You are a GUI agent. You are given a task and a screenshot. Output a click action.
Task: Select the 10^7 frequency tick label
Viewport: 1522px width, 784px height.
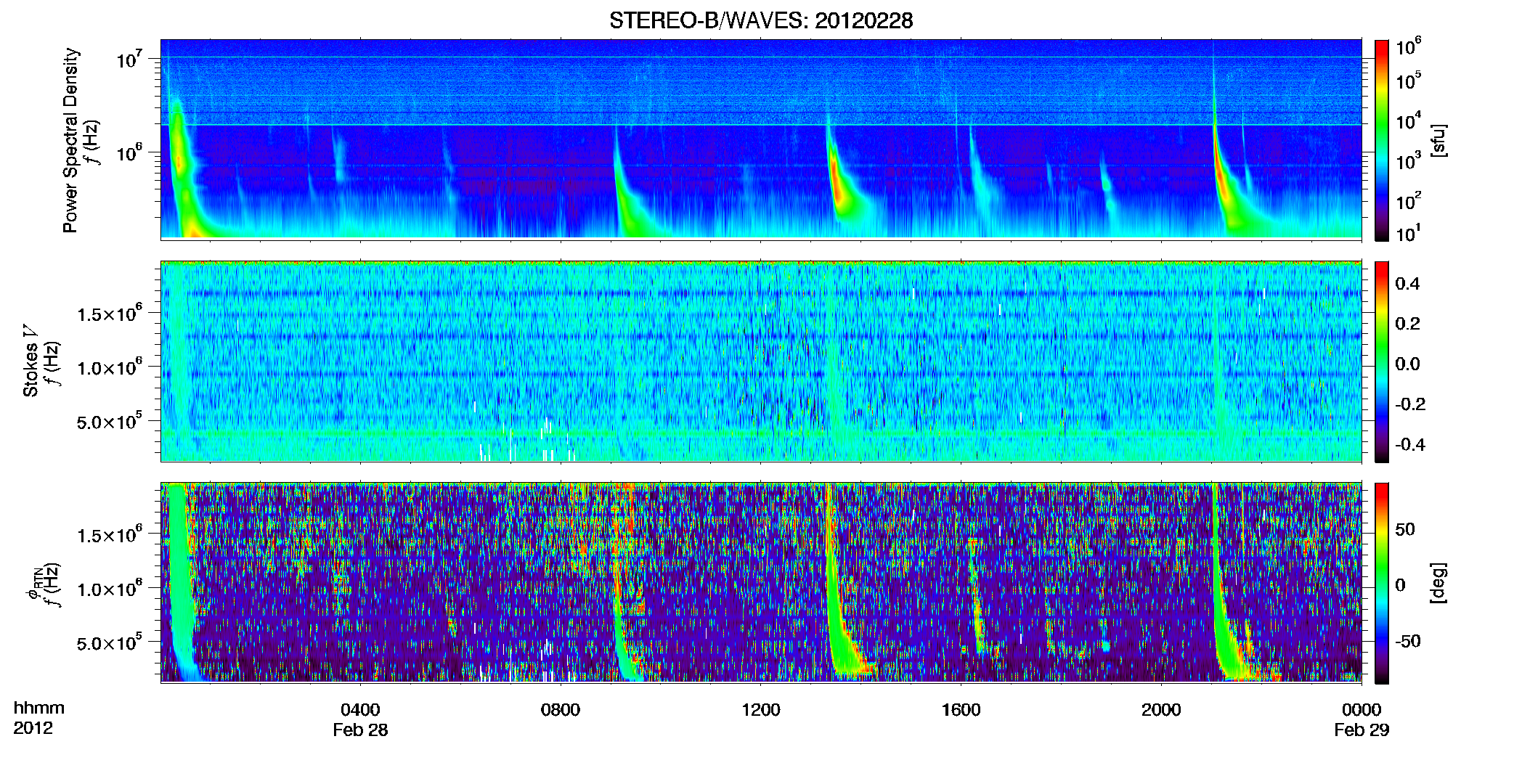click(129, 59)
